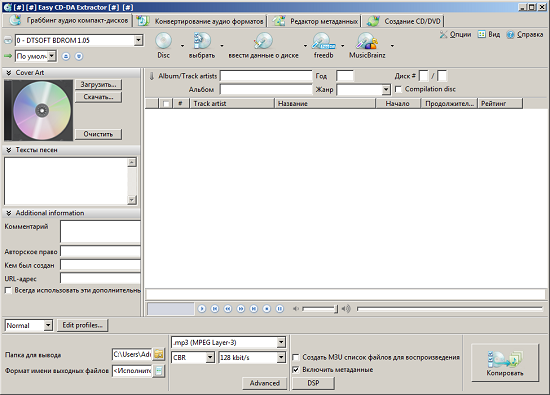Click the Опции tools icon

click(x=443, y=34)
